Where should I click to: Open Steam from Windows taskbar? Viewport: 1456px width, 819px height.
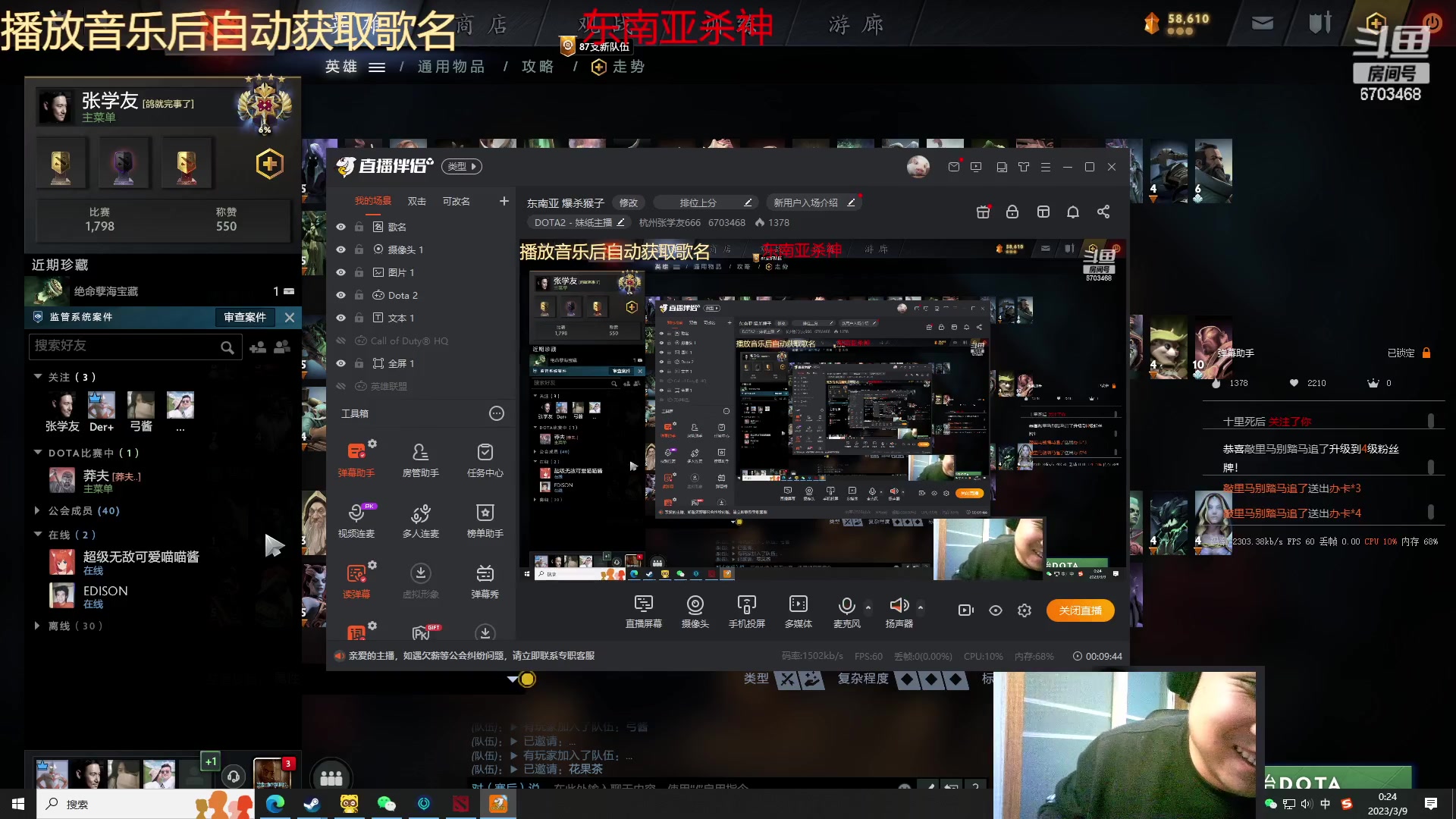[312, 804]
